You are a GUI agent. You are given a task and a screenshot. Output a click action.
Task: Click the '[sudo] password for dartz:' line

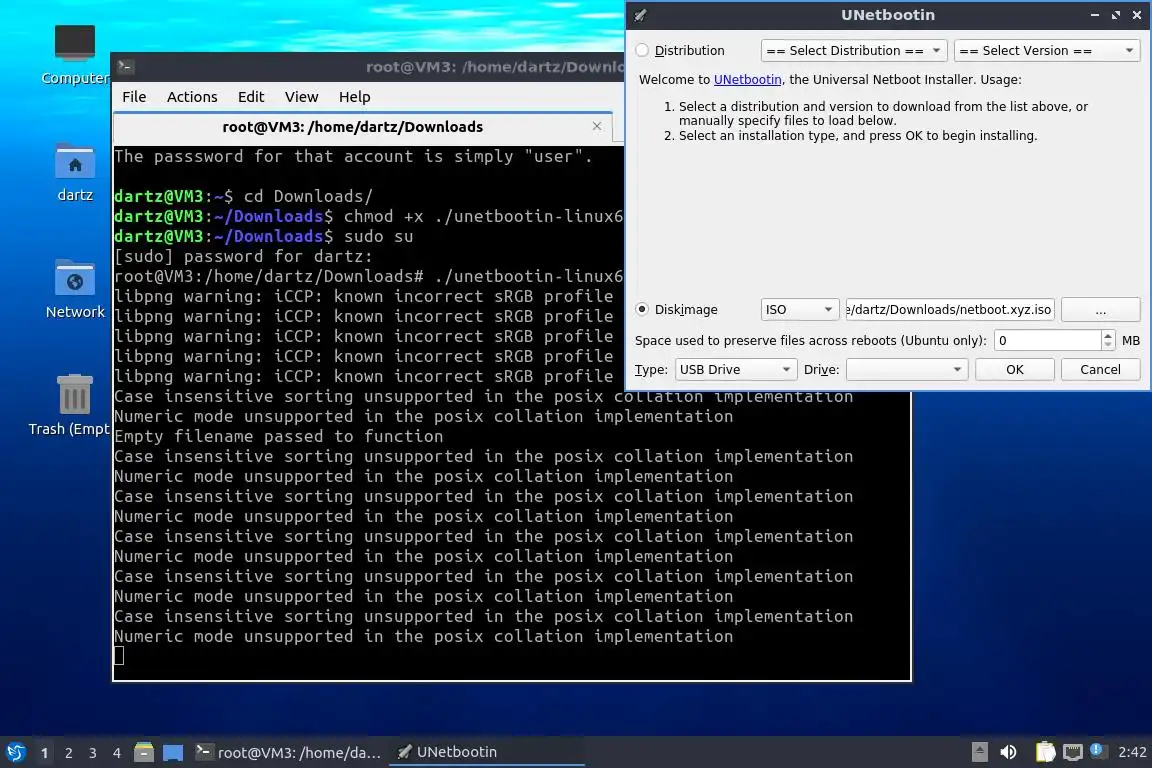click(x=243, y=256)
